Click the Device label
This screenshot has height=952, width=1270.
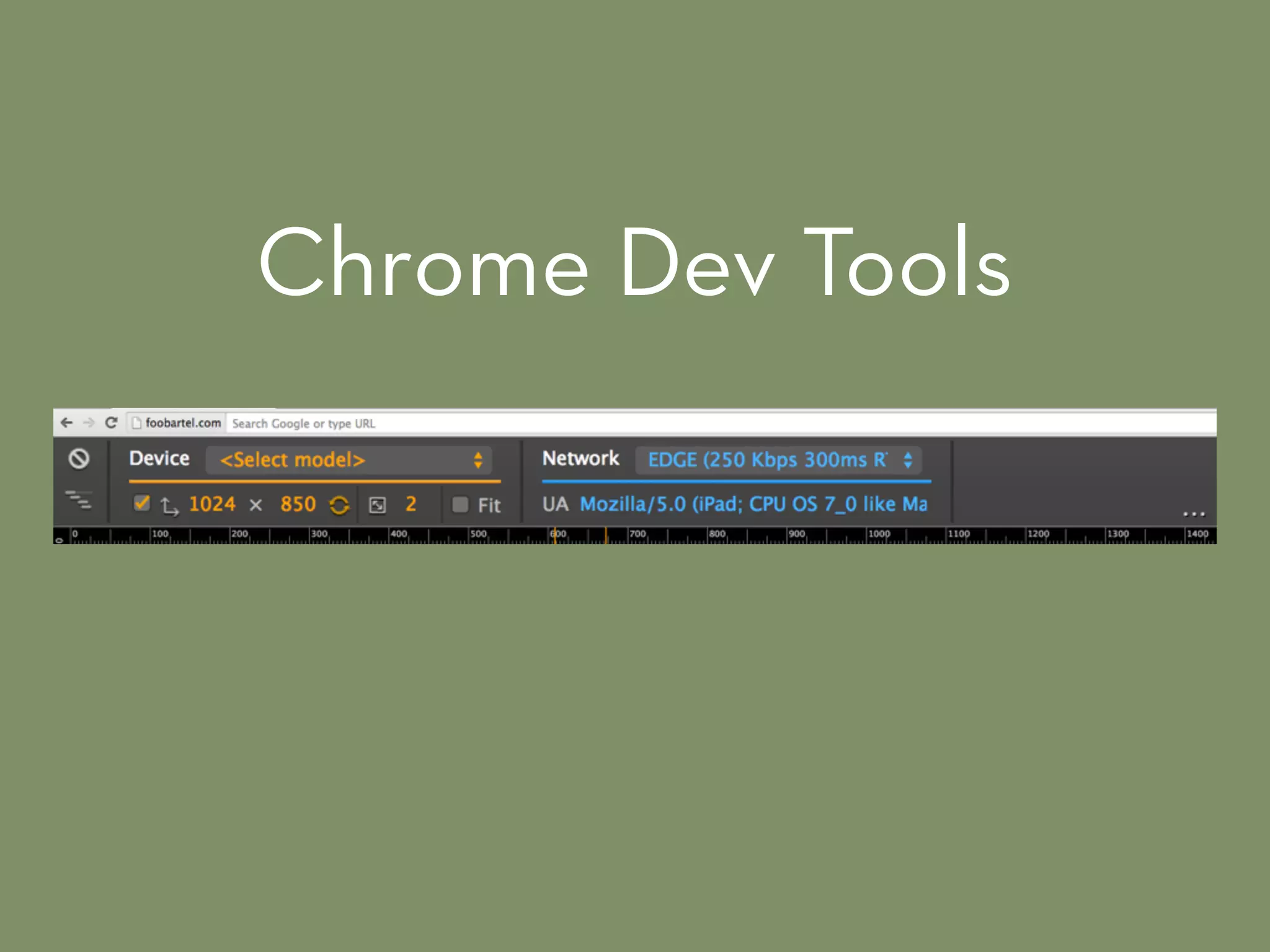click(x=159, y=459)
